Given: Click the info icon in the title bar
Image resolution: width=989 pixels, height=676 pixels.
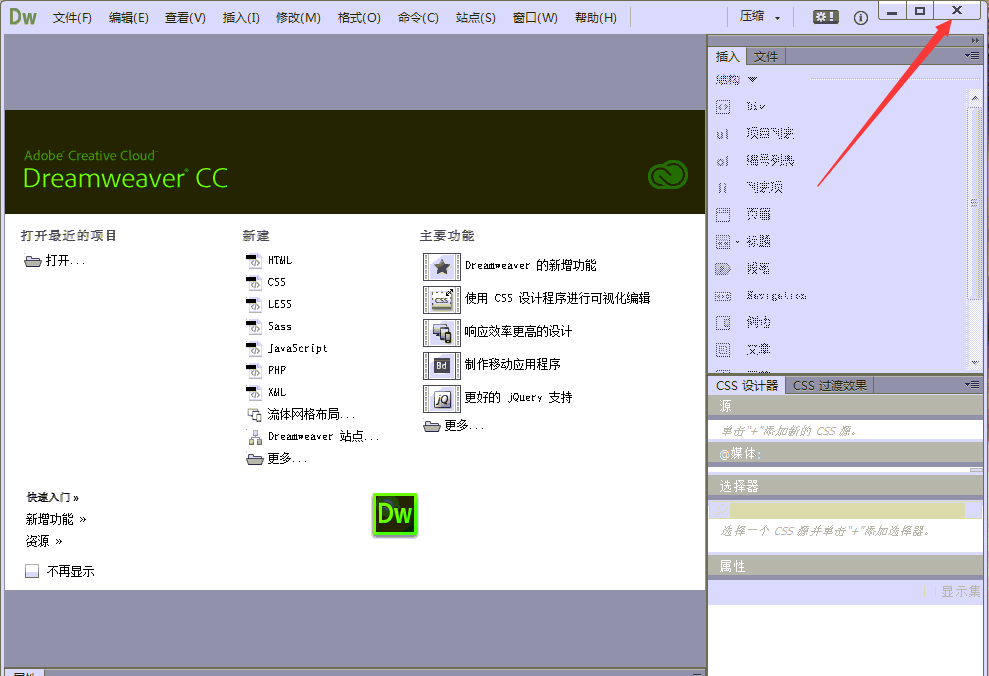Looking at the screenshot, I should point(860,18).
